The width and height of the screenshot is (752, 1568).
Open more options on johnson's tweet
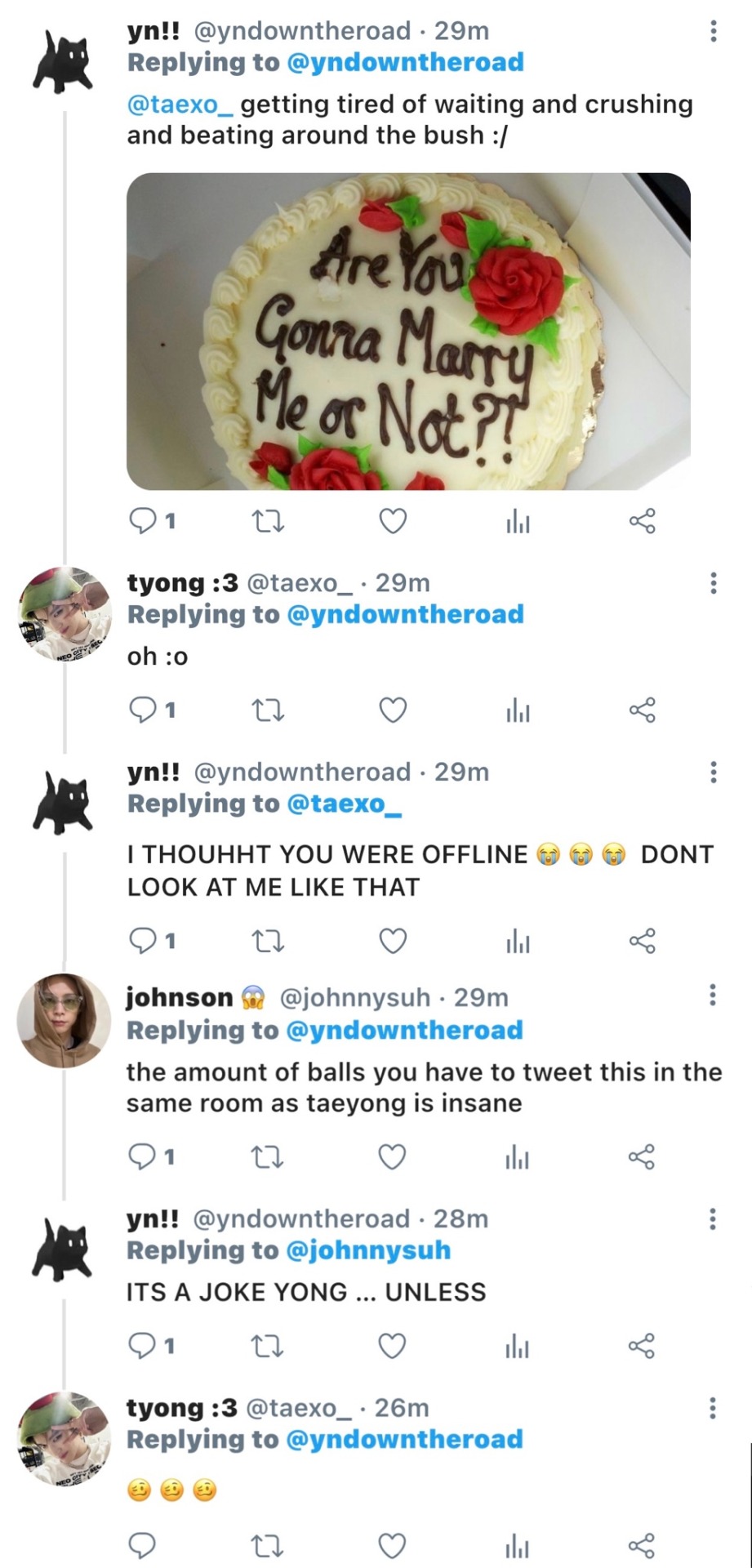coord(713,996)
